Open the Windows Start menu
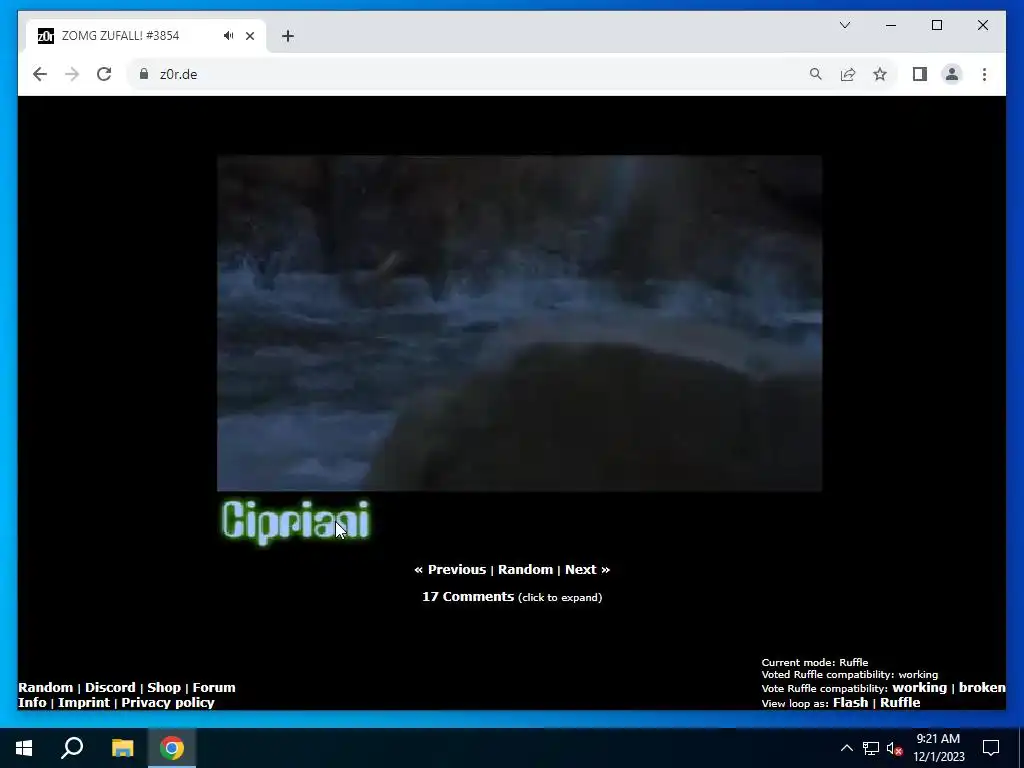This screenshot has height=768, width=1024. tap(24, 748)
